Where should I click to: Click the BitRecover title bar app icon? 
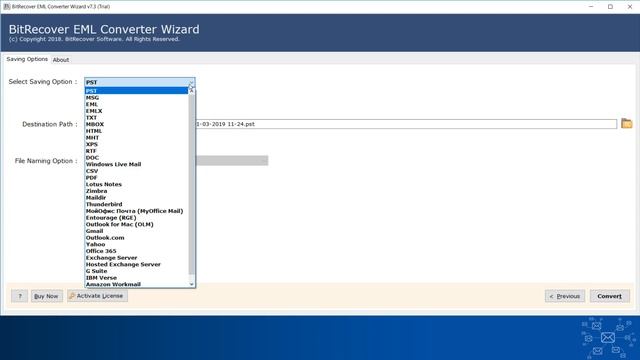pos(6,7)
